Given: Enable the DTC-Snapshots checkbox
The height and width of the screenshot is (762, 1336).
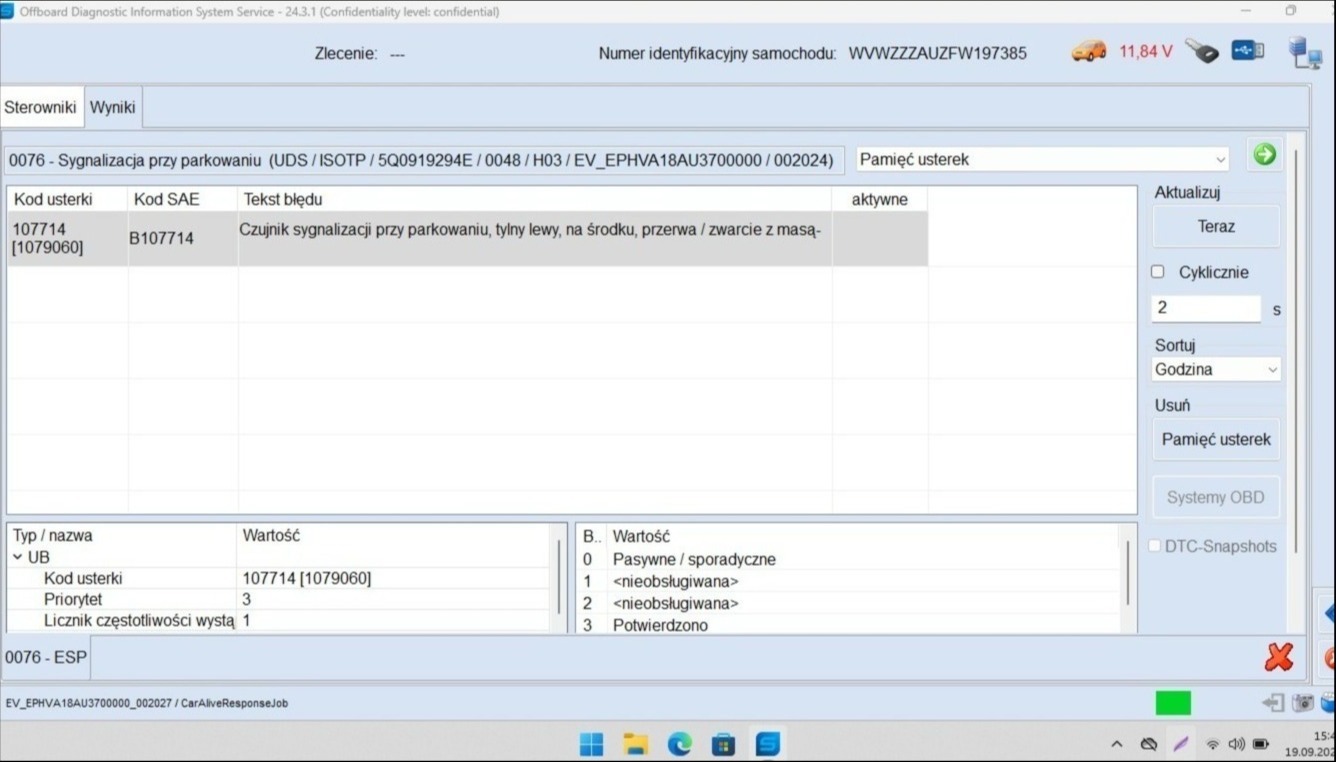Looking at the screenshot, I should click(1154, 546).
